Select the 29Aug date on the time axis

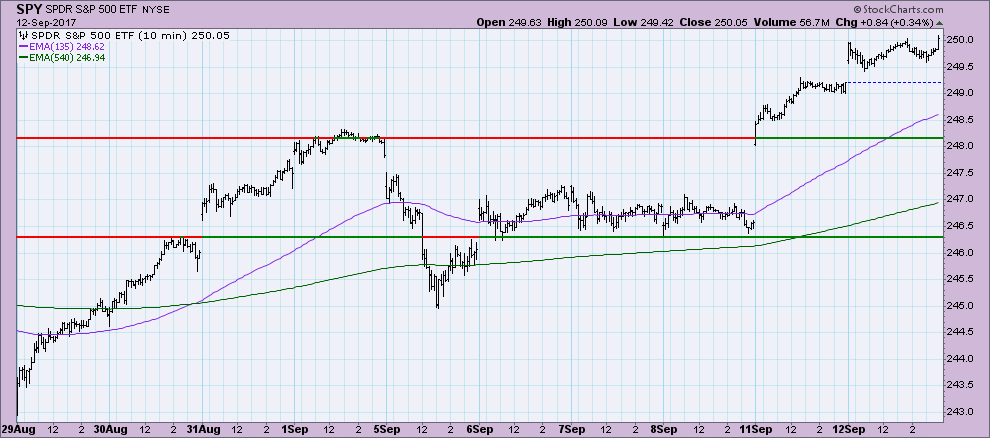click(19, 428)
